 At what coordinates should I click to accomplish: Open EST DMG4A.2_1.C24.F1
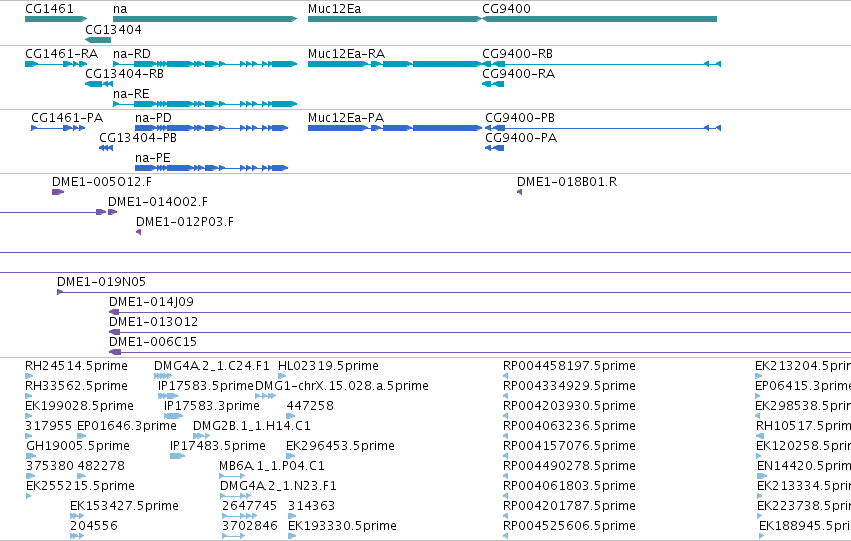point(212,366)
